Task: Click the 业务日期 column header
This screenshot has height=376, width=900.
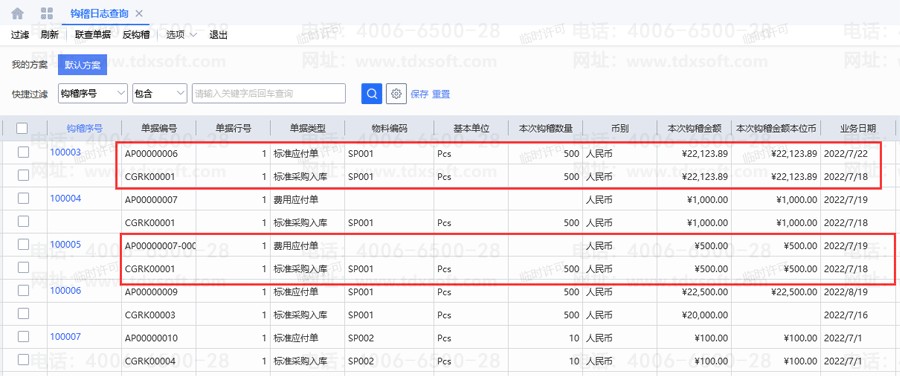Action: pyautogui.click(x=858, y=129)
